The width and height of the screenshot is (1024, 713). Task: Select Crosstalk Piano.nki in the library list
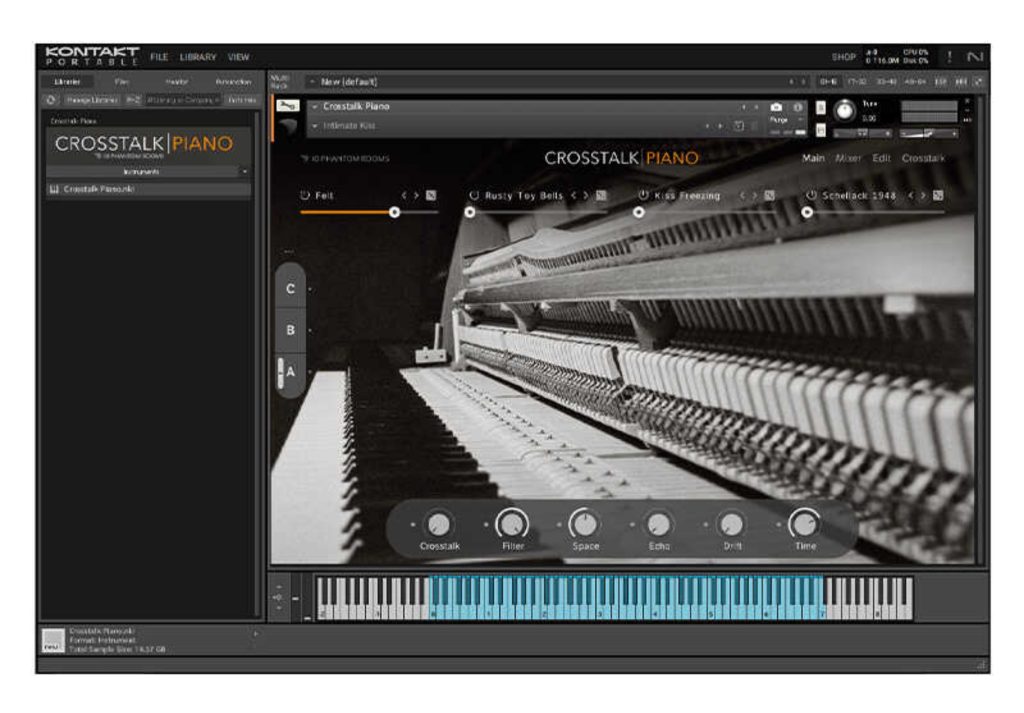(148, 189)
